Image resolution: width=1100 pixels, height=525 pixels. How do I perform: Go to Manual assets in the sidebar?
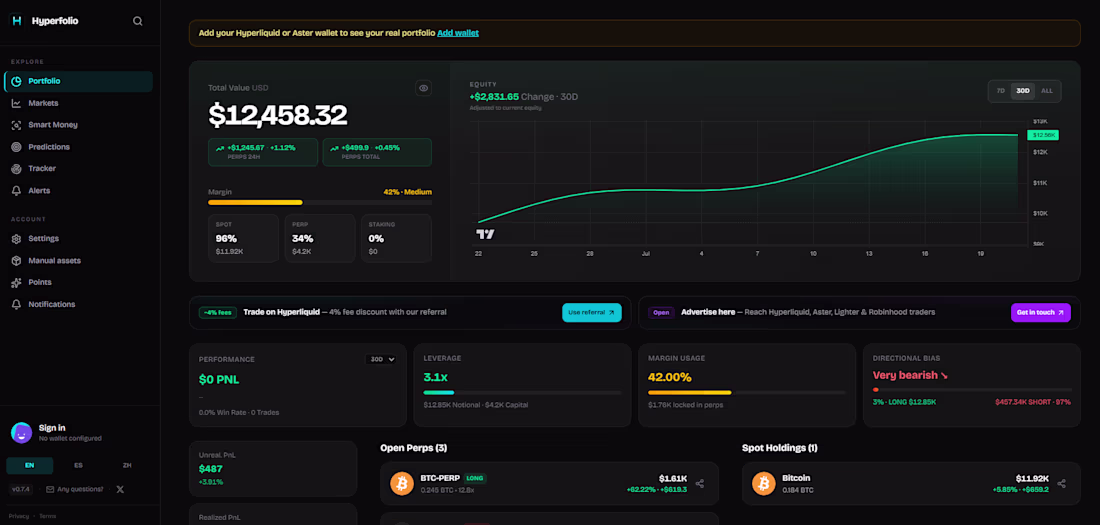pos(79,260)
